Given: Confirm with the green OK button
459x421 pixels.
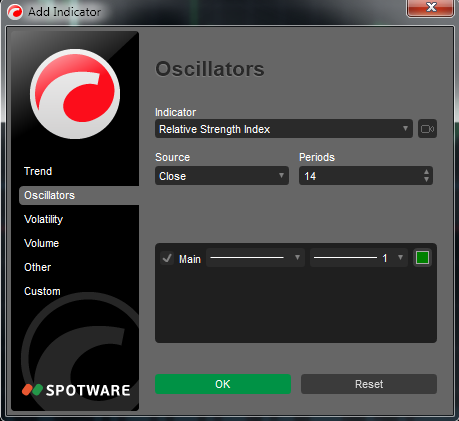Looking at the screenshot, I should 223,384.
